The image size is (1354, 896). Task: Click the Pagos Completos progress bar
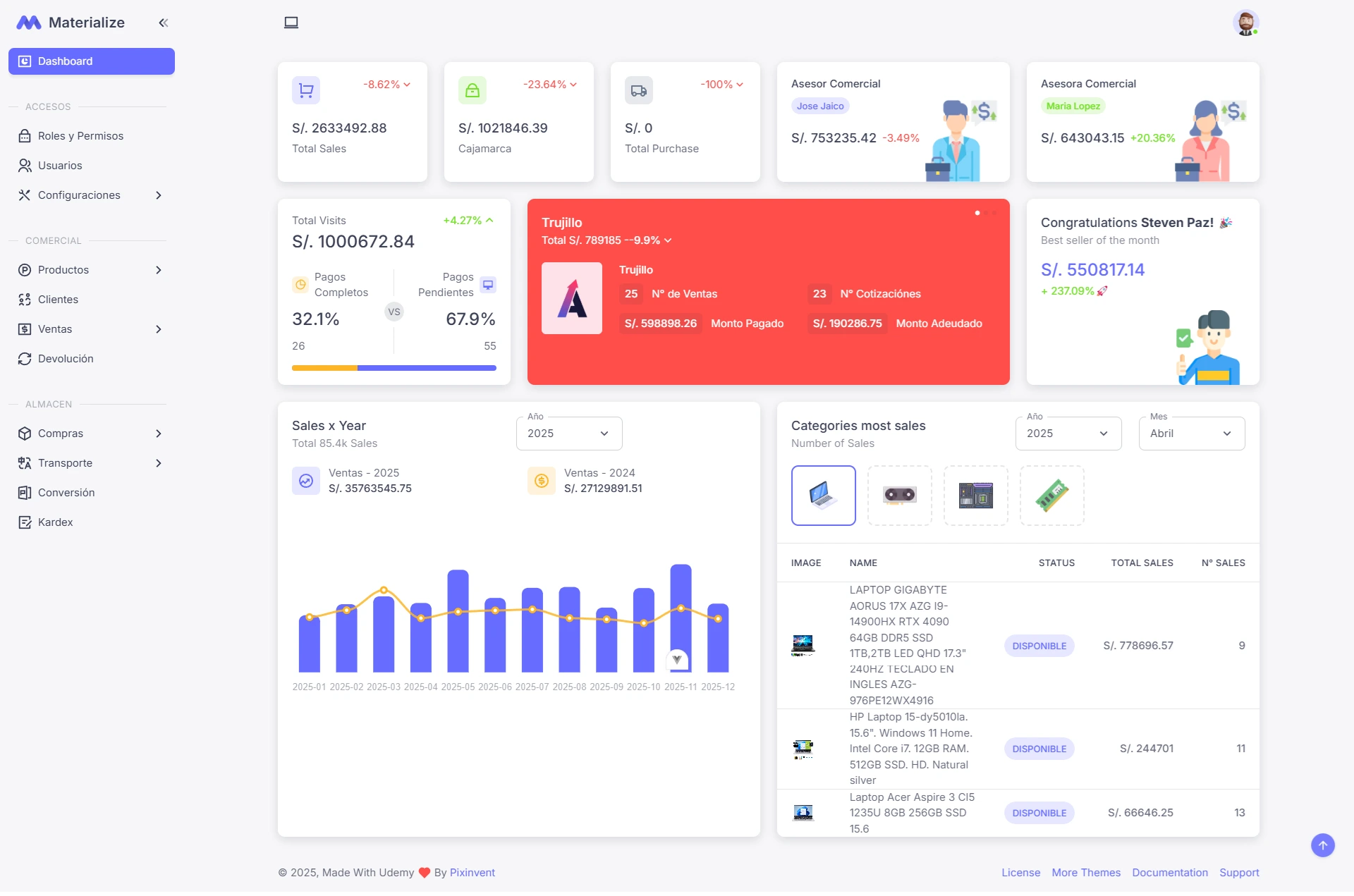[x=324, y=367]
